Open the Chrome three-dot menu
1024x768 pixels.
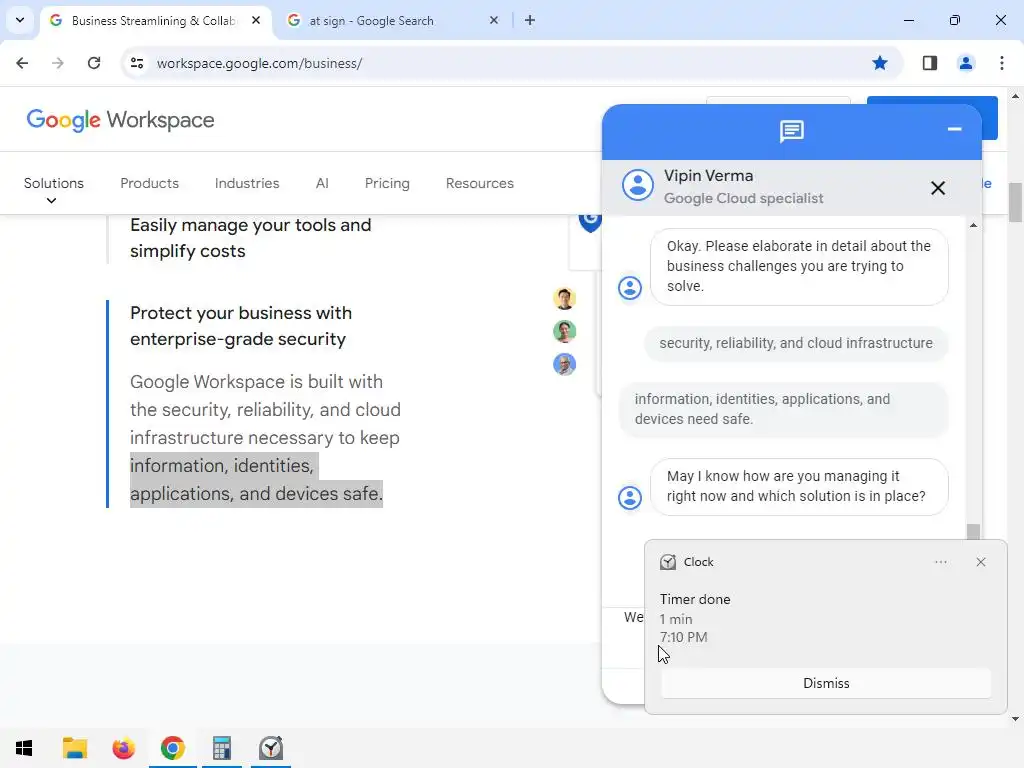click(x=1002, y=63)
